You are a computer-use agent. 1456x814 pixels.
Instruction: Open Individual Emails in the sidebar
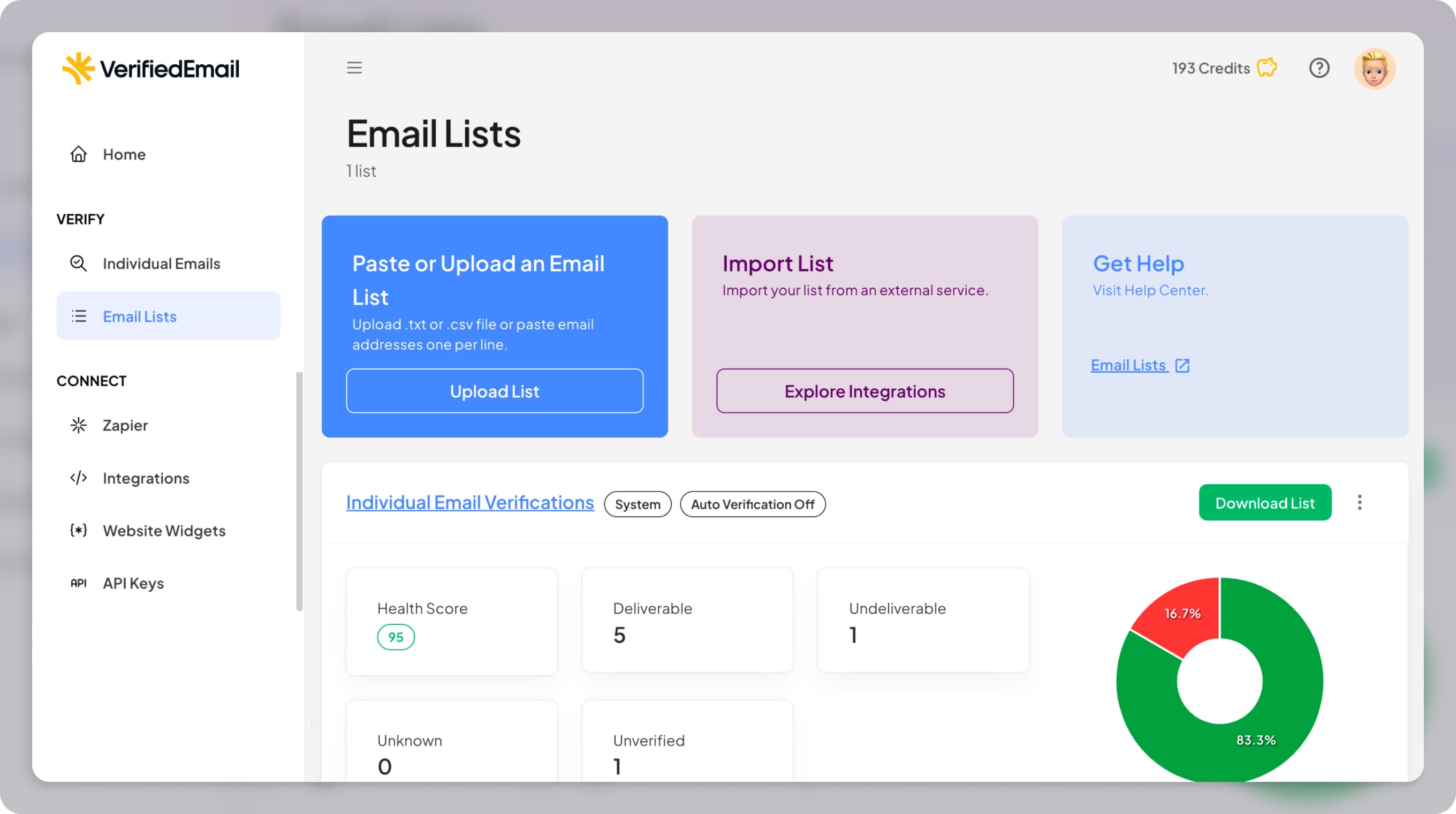tap(168, 263)
